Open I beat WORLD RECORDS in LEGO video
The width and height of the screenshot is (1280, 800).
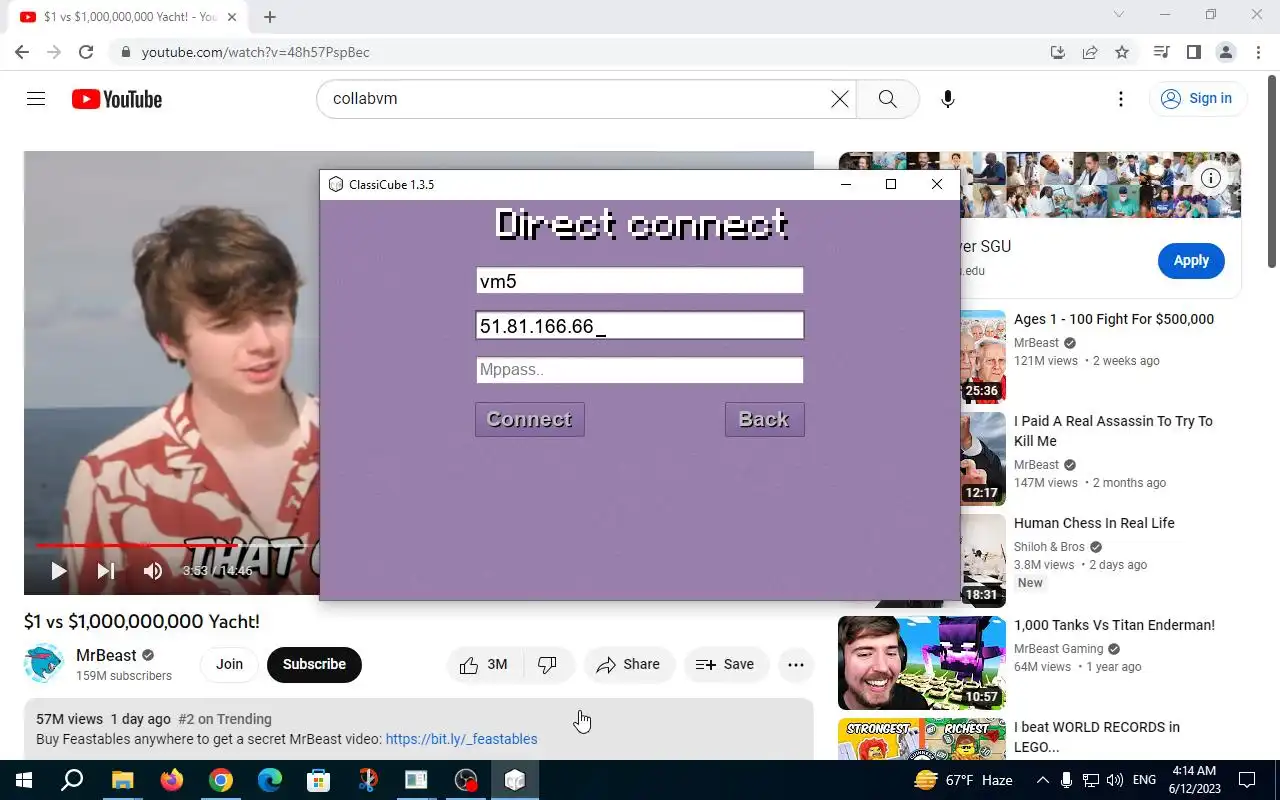tap(1097, 737)
